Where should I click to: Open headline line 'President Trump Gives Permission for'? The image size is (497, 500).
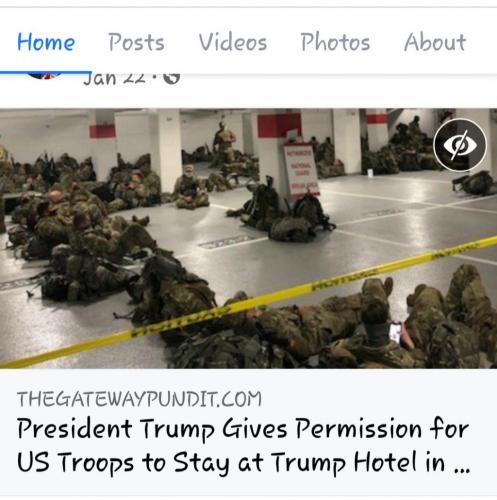click(243, 430)
